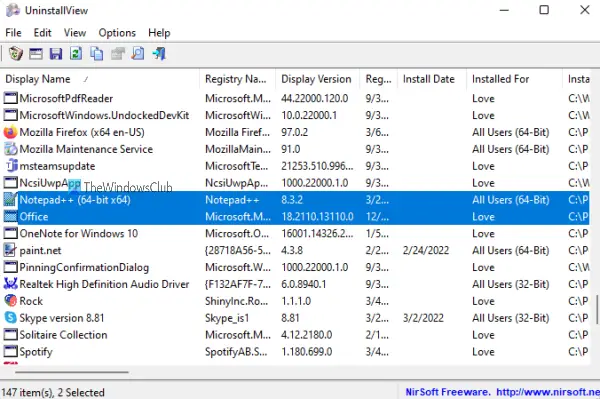Image resolution: width=600 pixels, height=399 pixels.
Task: Click the Rock app icon
Action: pyautogui.click(x=11, y=301)
